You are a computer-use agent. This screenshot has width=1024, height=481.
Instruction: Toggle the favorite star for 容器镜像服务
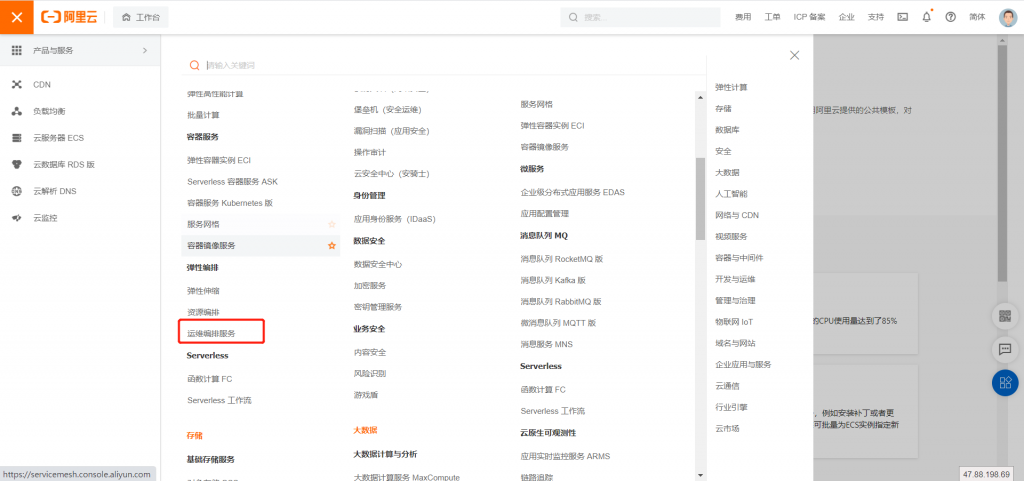(x=332, y=246)
